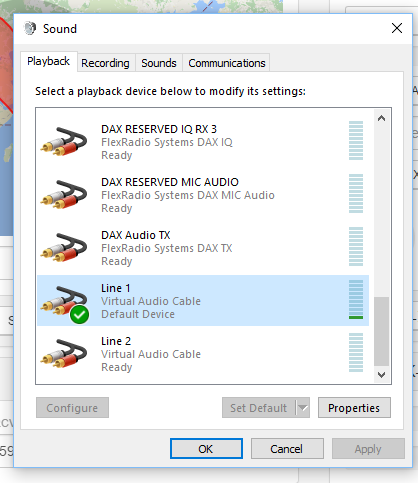Image resolution: width=418 pixels, height=483 pixels.
Task: Click the Line 1 volume level meter
Action: [356, 299]
